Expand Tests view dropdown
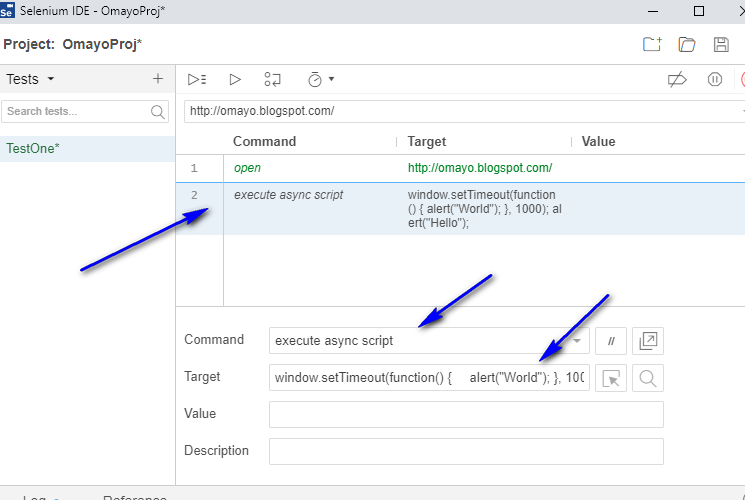This screenshot has width=745, height=500. (x=51, y=79)
